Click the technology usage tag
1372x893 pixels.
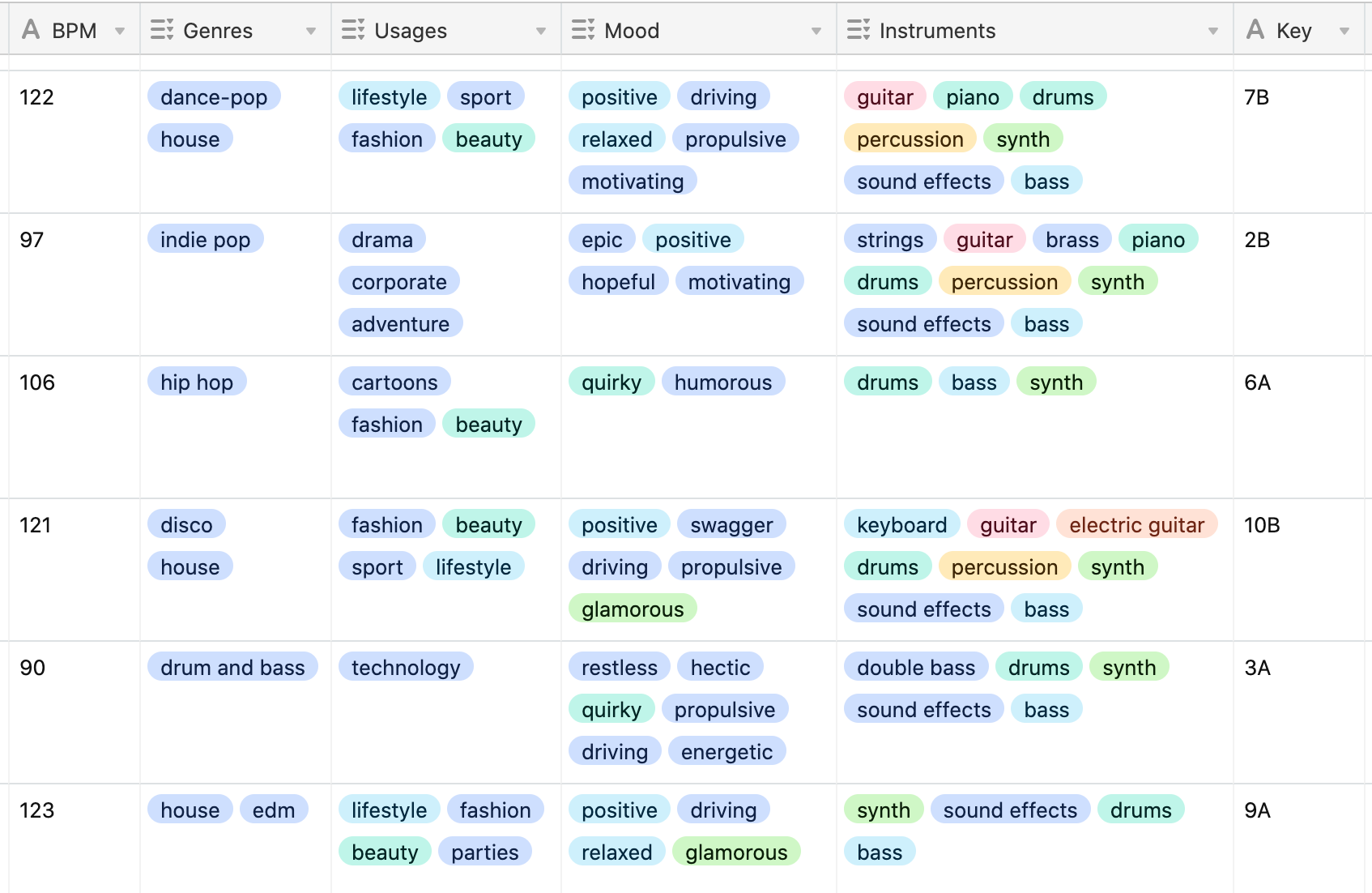pos(406,668)
